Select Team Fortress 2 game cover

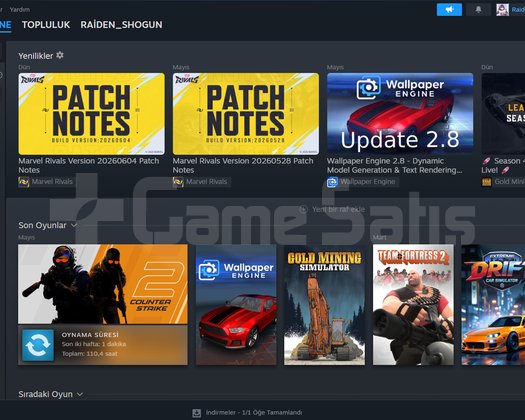click(x=413, y=304)
